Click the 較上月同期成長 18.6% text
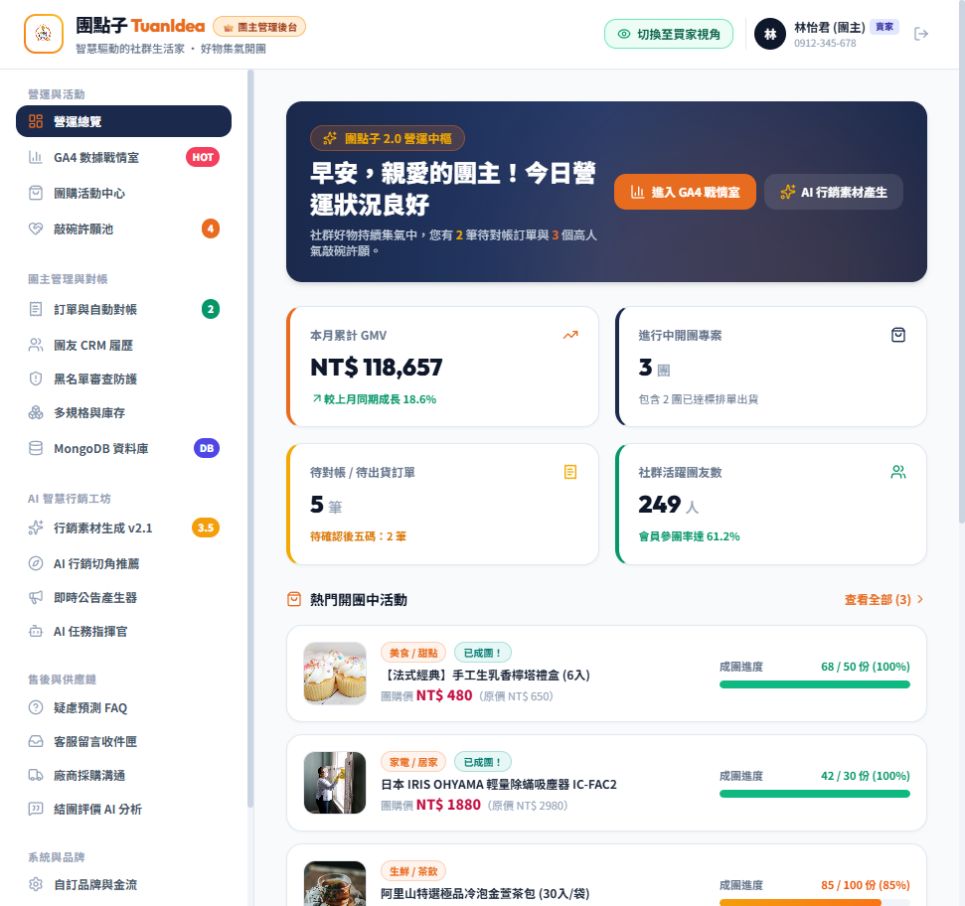 click(x=374, y=399)
